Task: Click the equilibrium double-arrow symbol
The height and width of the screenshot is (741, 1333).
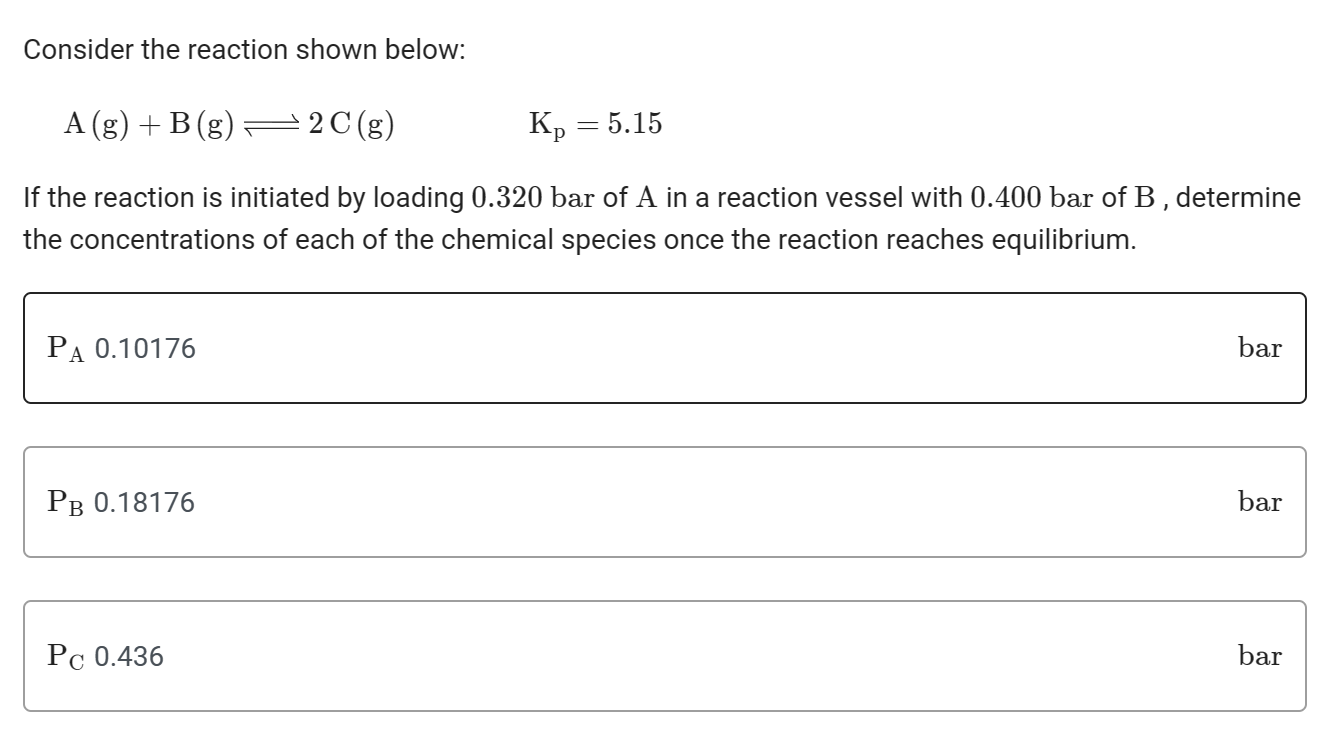Action: coord(270,125)
